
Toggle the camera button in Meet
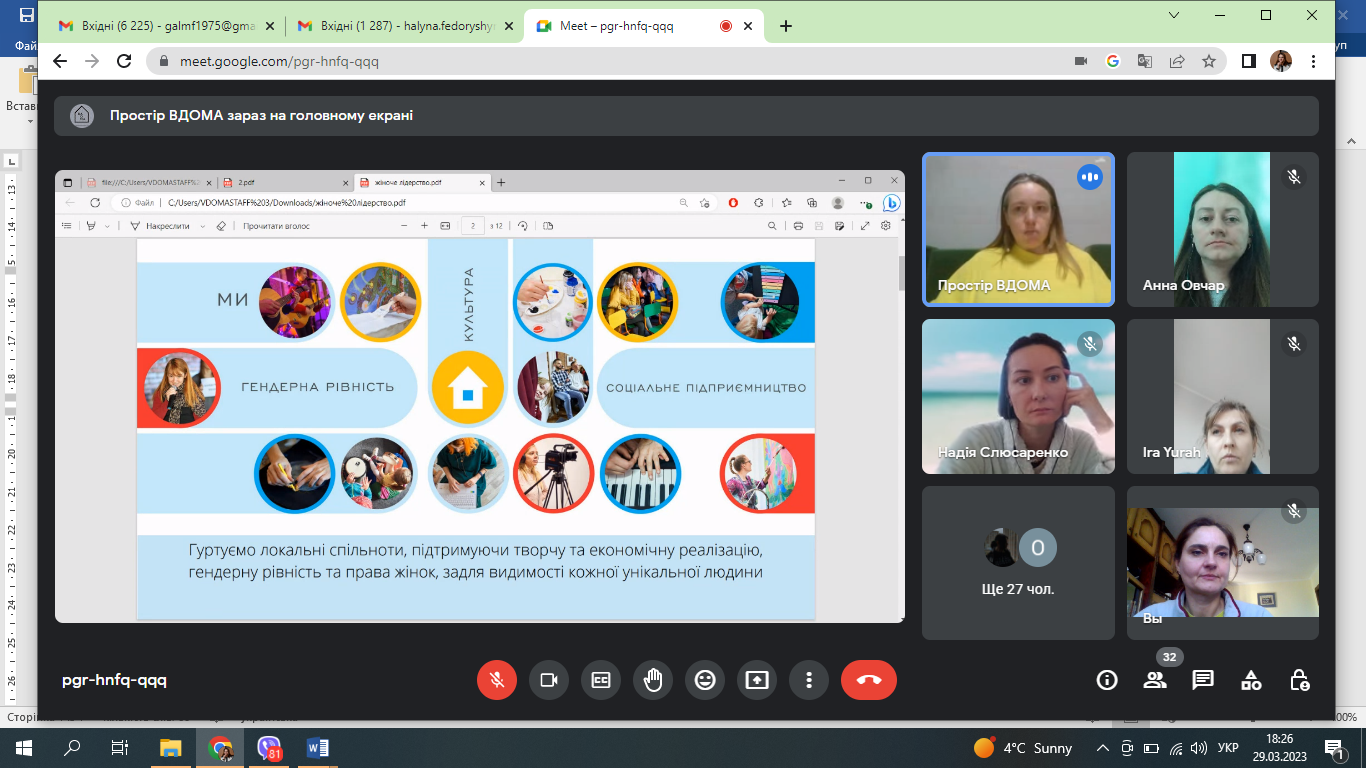click(x=548, y=680)
